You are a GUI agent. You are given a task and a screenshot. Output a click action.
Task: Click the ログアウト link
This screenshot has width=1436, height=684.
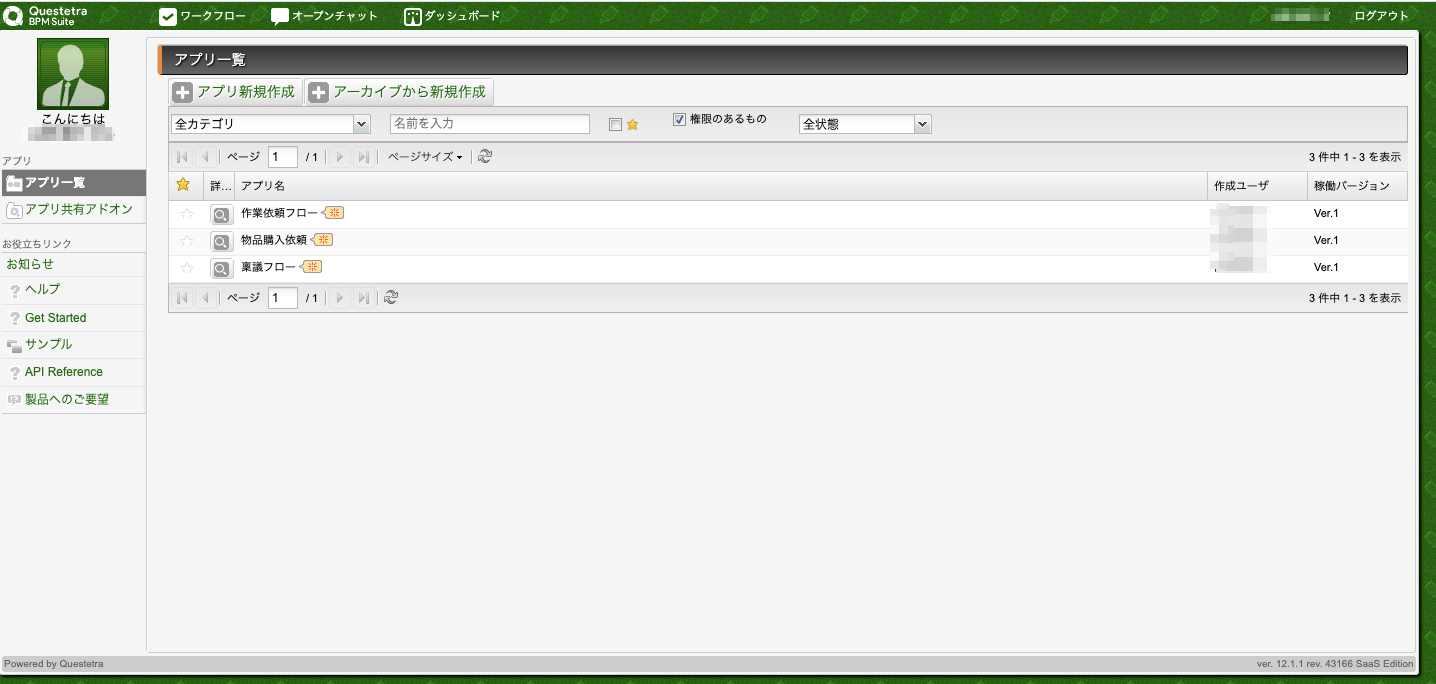pos(1381,16)
